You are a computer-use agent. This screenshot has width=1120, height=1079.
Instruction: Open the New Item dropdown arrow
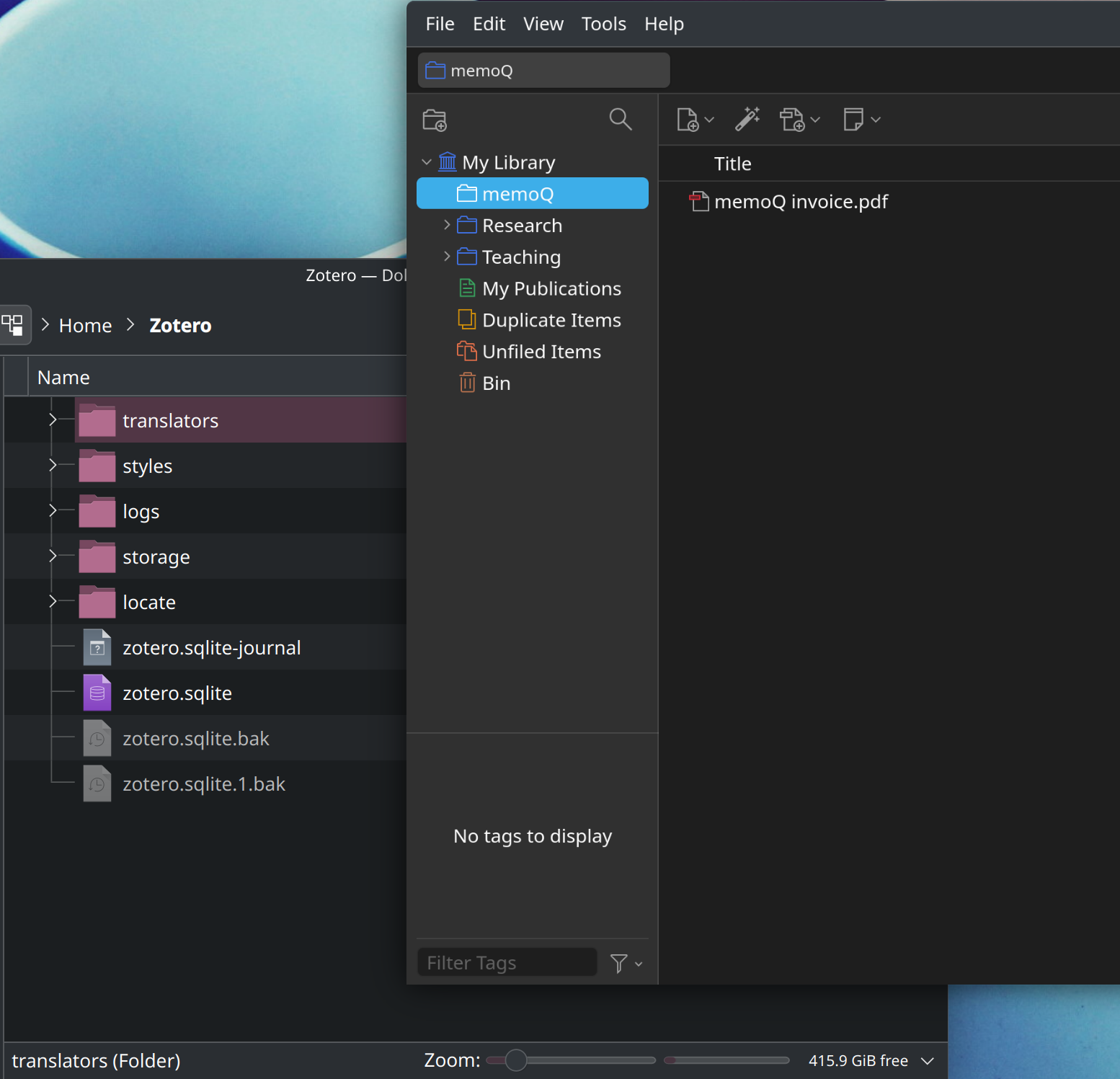click(709, 120)
